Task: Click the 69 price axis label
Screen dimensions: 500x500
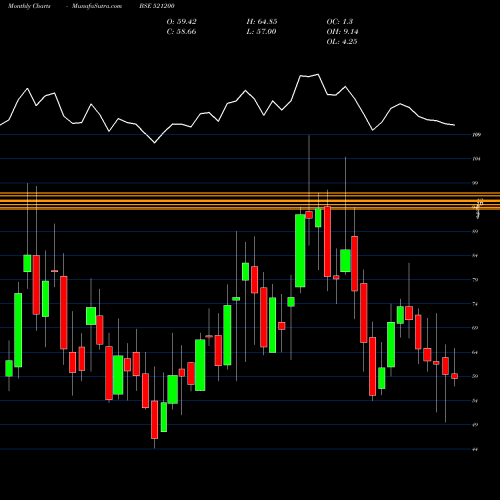Action: click(x=475, y=328)
